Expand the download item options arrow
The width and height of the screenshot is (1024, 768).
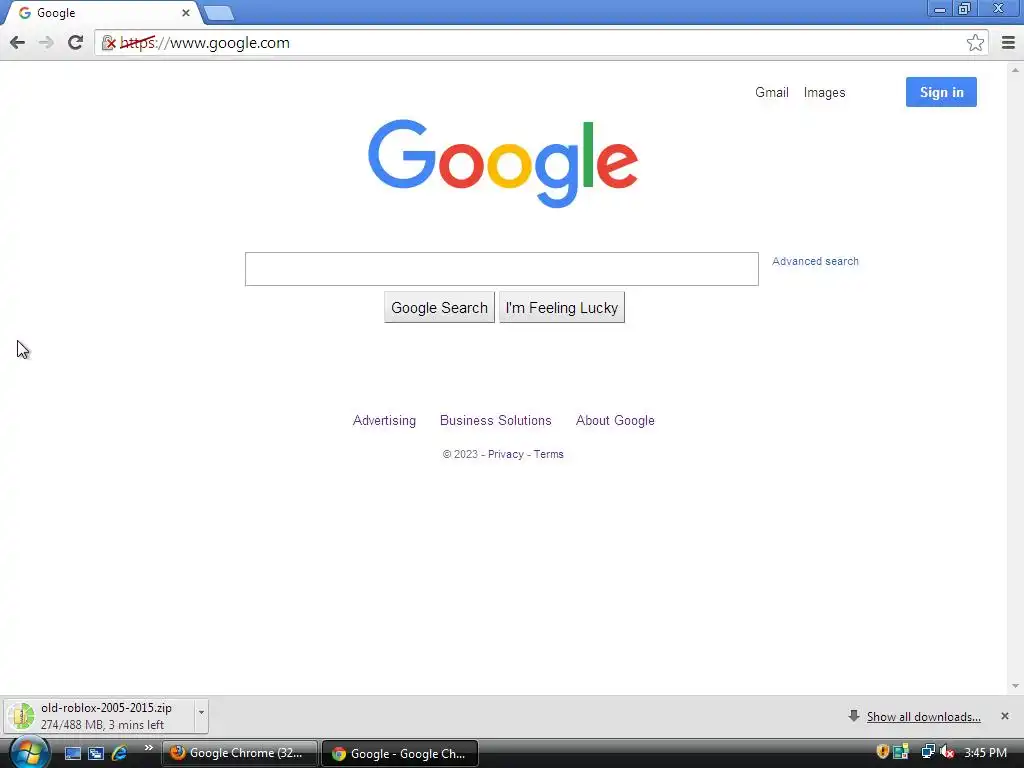click(x=201, y=716)
